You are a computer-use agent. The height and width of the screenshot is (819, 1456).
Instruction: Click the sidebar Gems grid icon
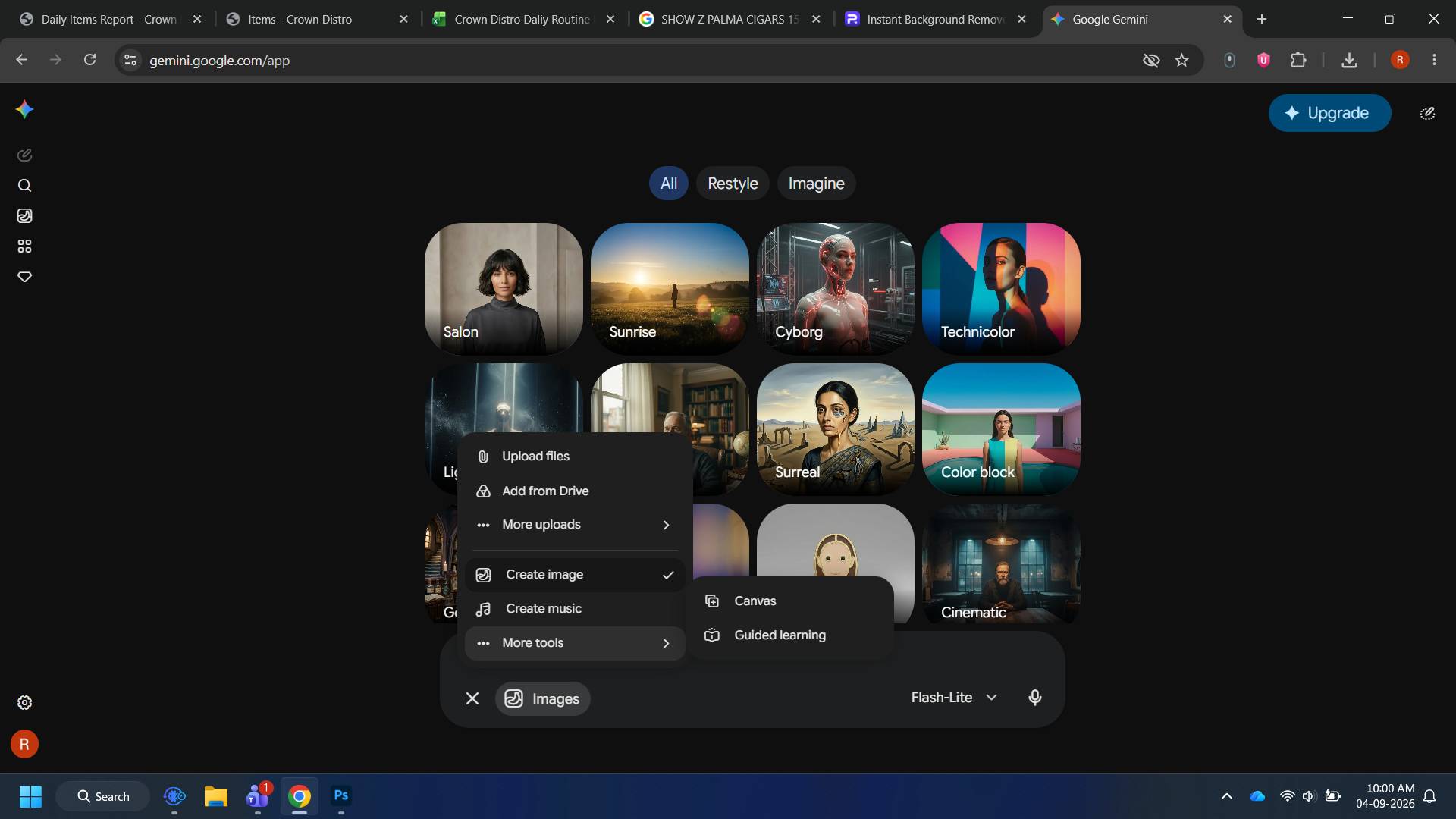point(24,246)
